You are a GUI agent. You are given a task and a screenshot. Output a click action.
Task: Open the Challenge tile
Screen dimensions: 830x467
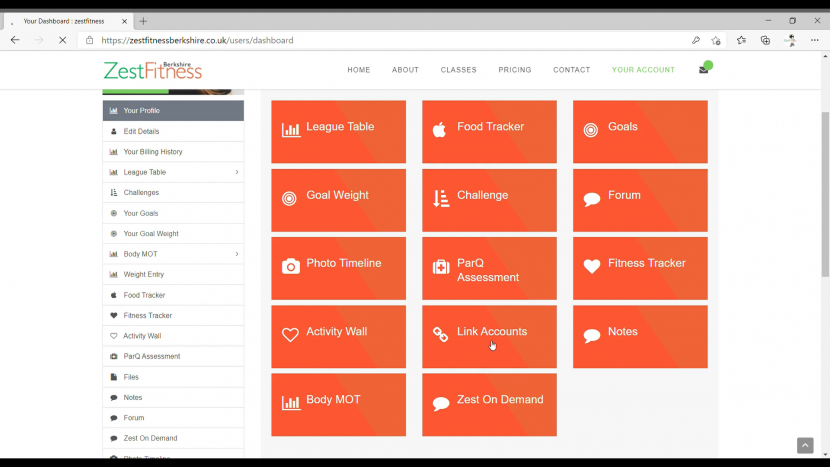pyautogui.click(x=489, y=200)
